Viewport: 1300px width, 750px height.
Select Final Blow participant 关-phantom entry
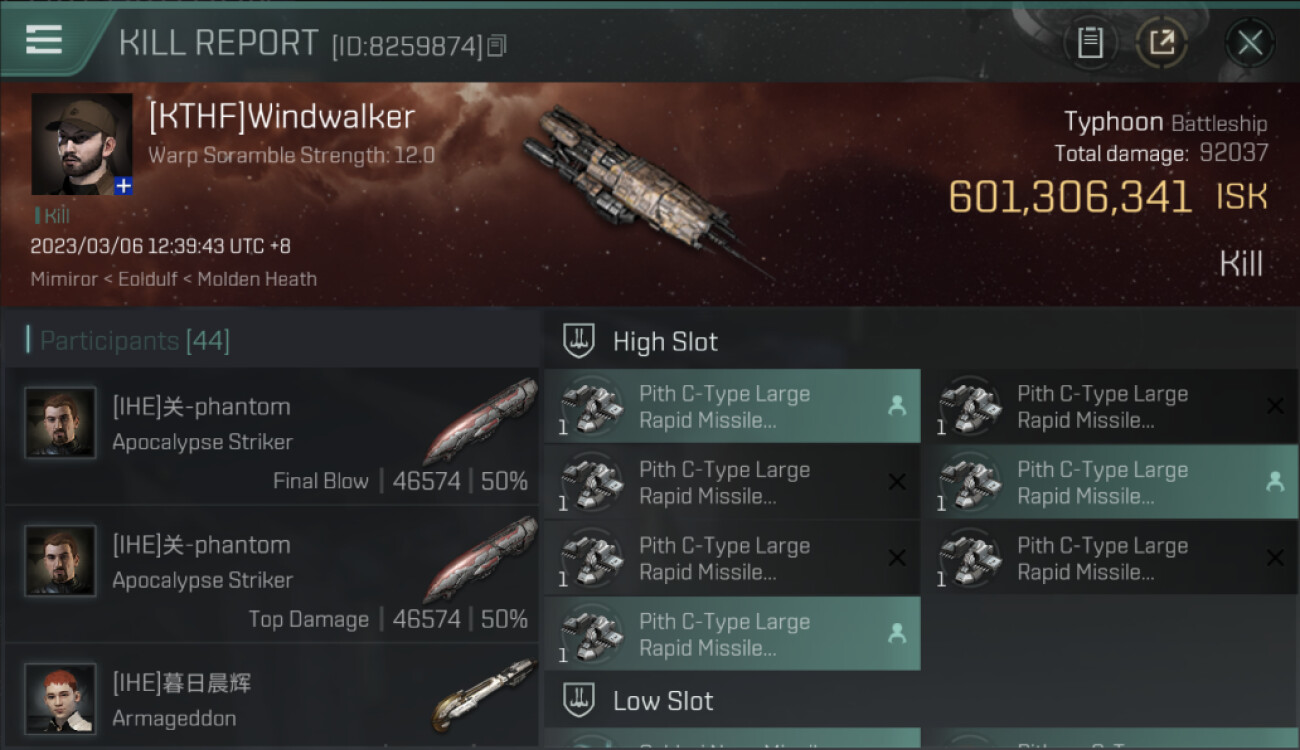click(272, 436)
